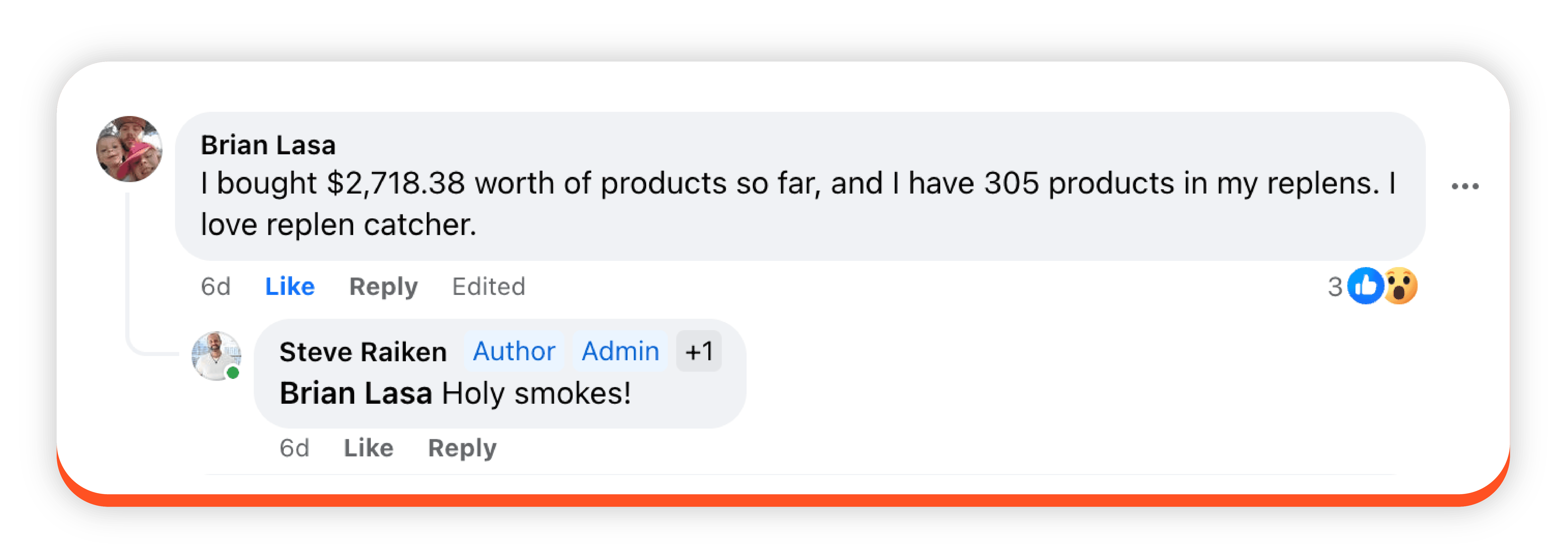Reply to Brian Lasa's comment

[x=383, y=286]
